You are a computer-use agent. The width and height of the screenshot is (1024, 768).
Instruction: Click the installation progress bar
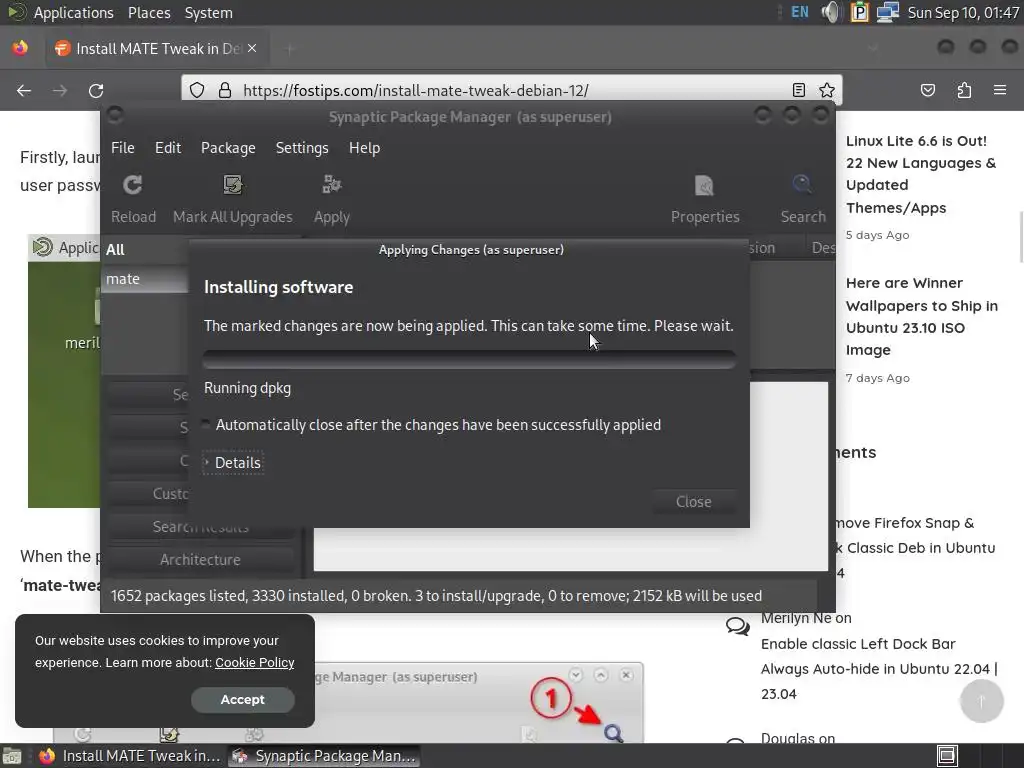tap(469, 359)
